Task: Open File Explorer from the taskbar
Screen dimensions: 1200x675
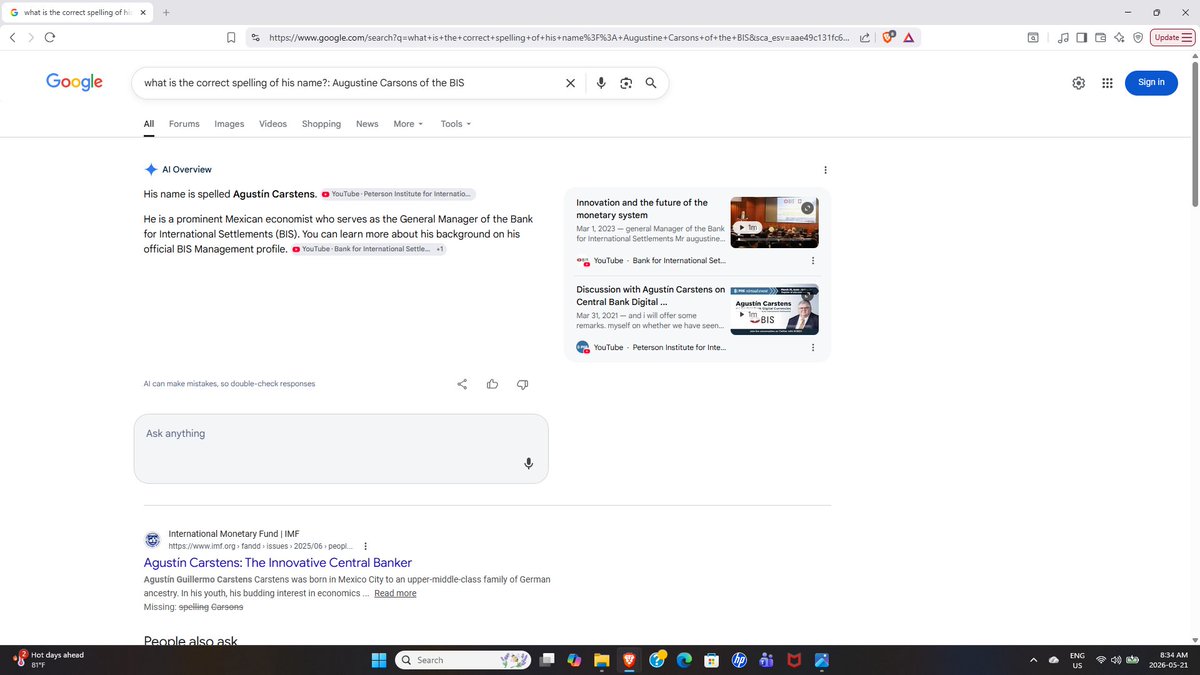Action: pos(601,660)
